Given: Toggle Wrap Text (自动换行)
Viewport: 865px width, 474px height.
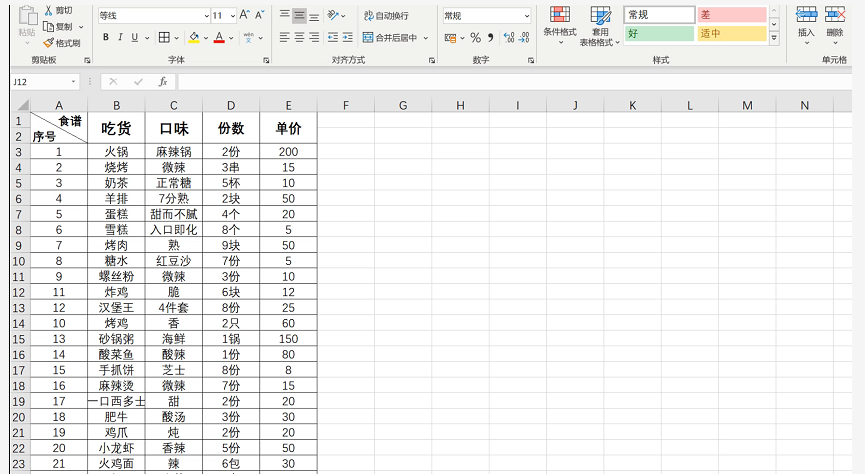Looking at the screenshot, I should click(386, 15).
